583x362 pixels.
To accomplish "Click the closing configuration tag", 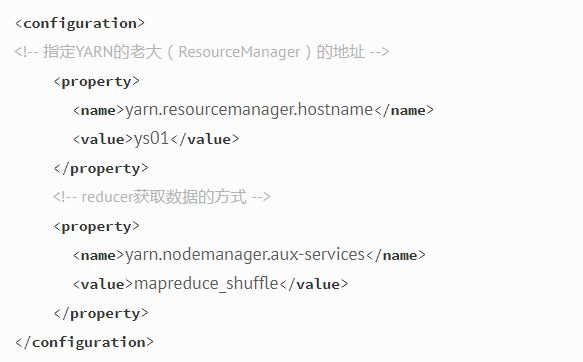I will (x=84, y=342).
